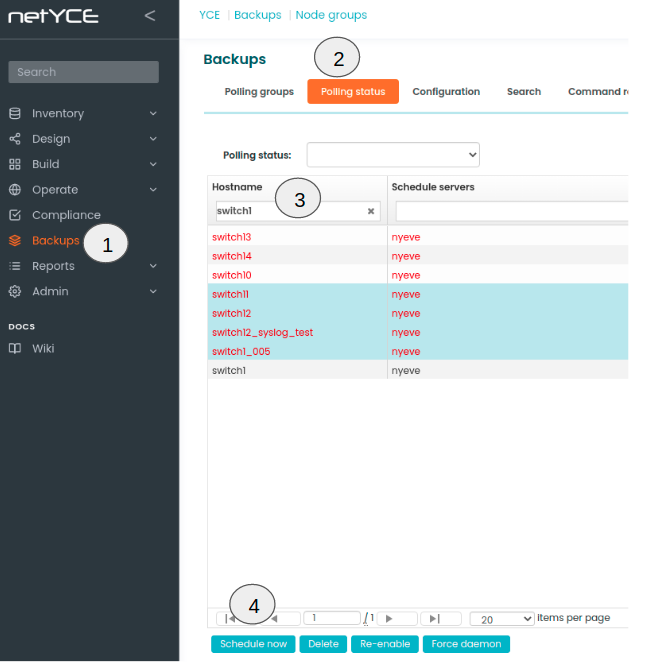Select the switch13 row

[418, 237]
